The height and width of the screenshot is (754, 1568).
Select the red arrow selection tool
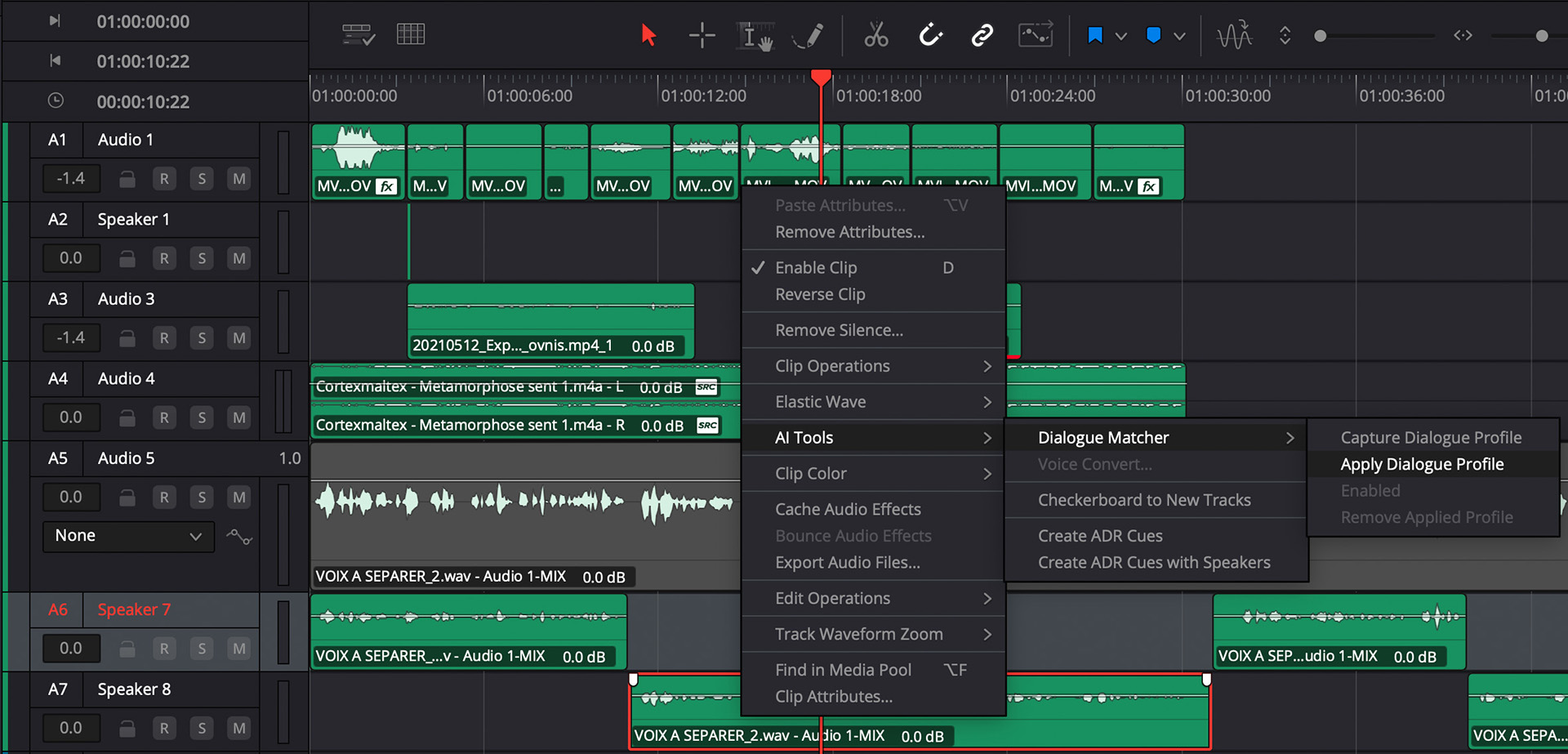click(648, 35)
